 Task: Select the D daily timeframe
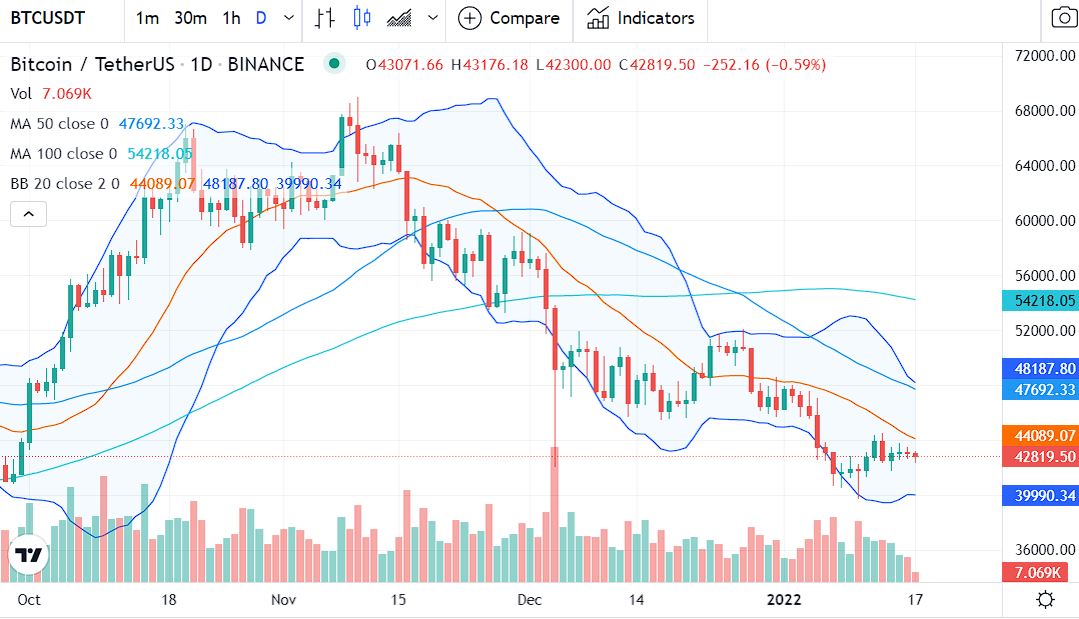click(x=261, y=18)
